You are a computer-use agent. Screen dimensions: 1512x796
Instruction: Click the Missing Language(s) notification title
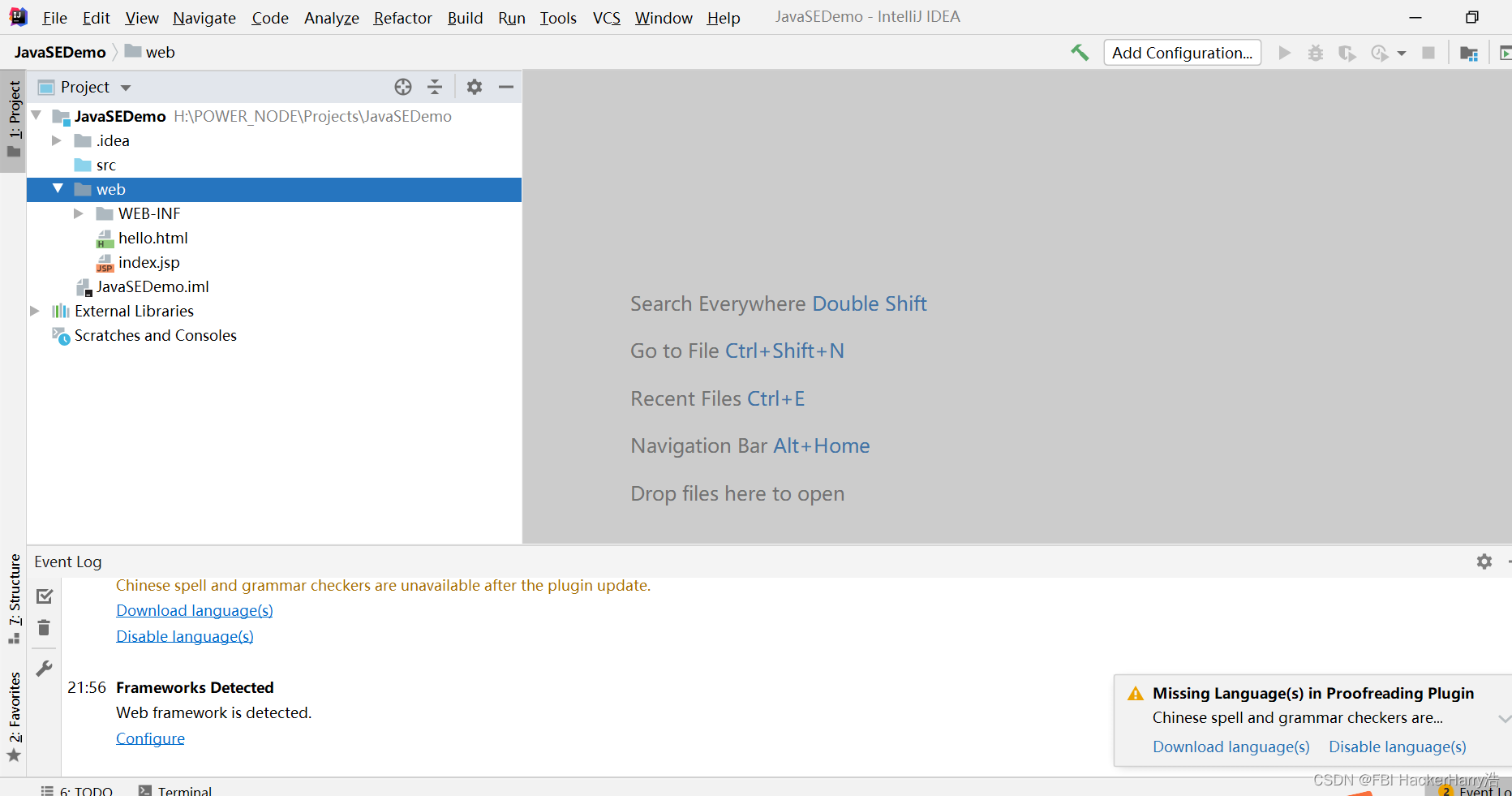click(1313, 693)
